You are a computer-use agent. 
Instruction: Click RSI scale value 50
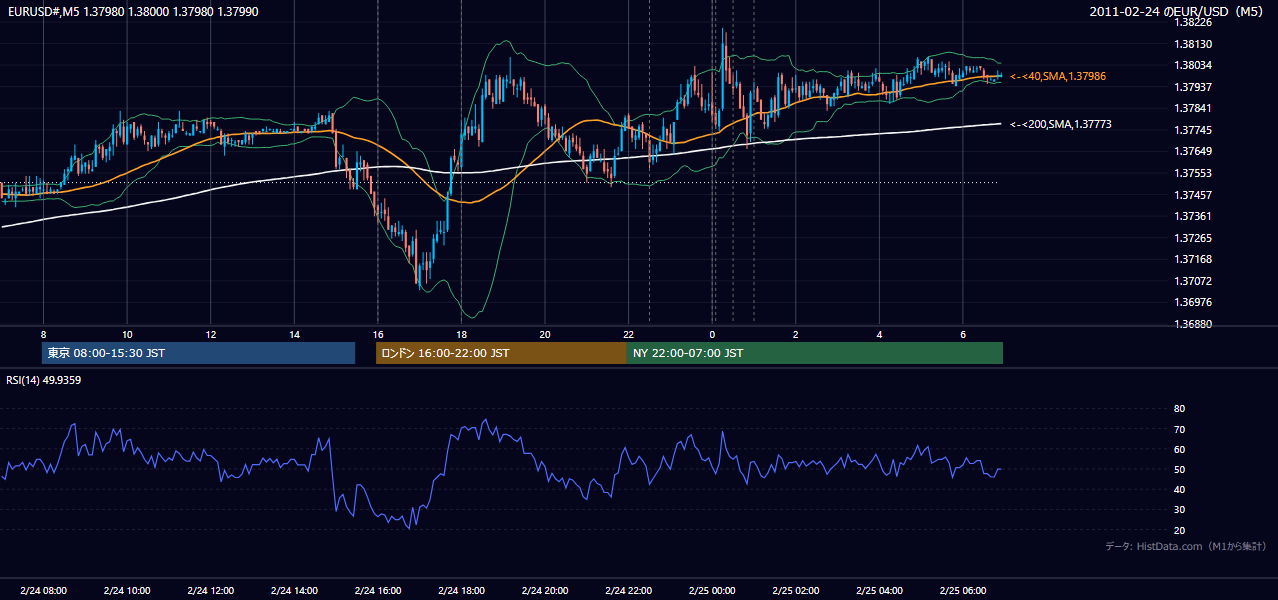pos(1179,469)
